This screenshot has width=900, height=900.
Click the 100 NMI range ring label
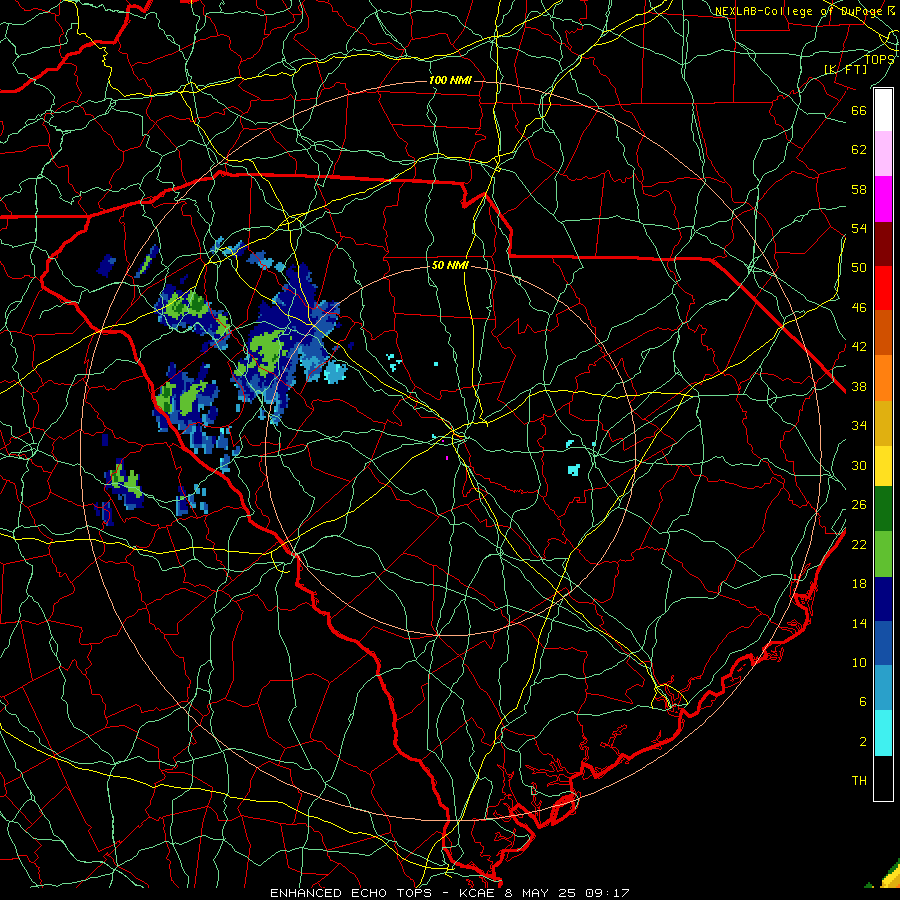tap(450, 80)
